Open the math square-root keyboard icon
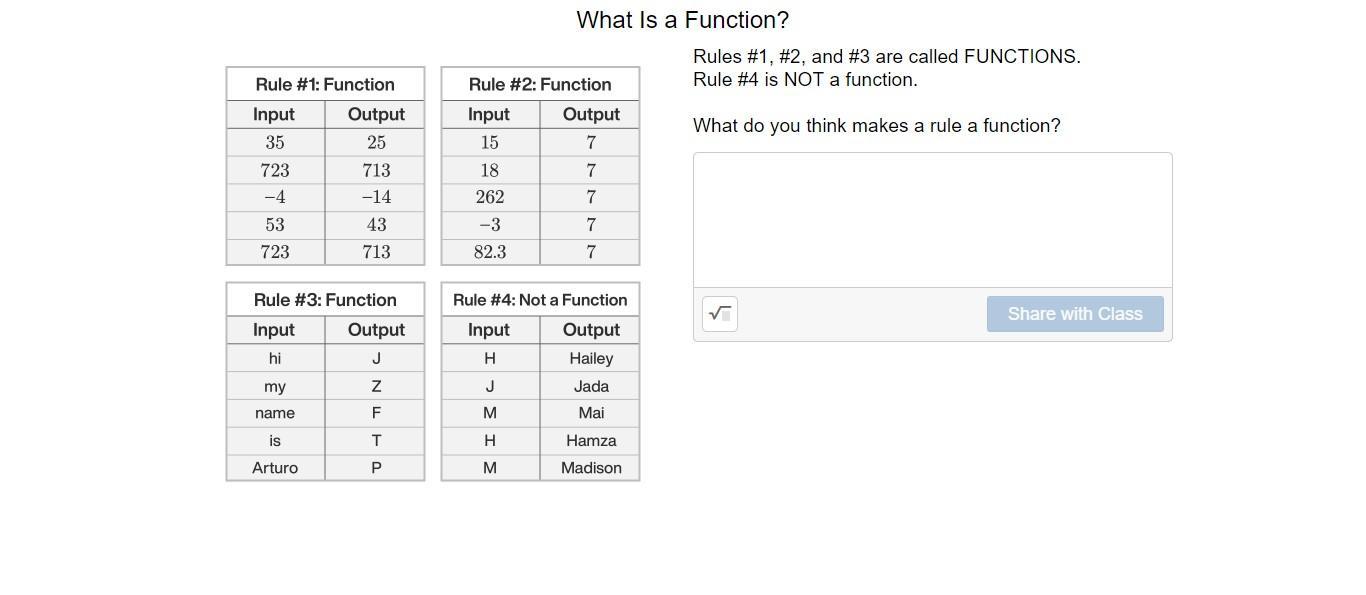Screen dimensions: 1366x595 pyautogui.click(x=720, y=314)
